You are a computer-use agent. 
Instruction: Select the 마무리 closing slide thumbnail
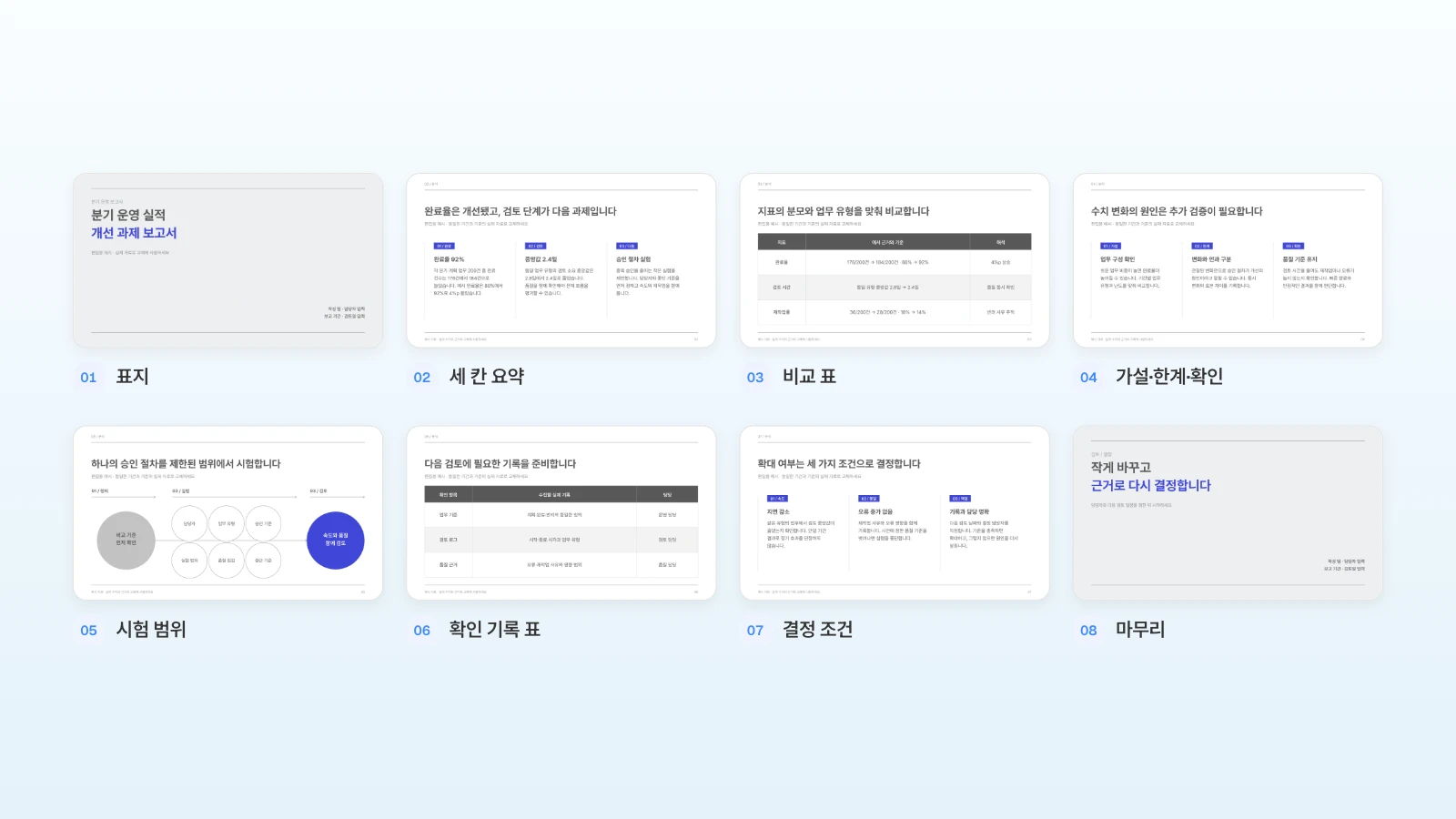coord(1228,513)
